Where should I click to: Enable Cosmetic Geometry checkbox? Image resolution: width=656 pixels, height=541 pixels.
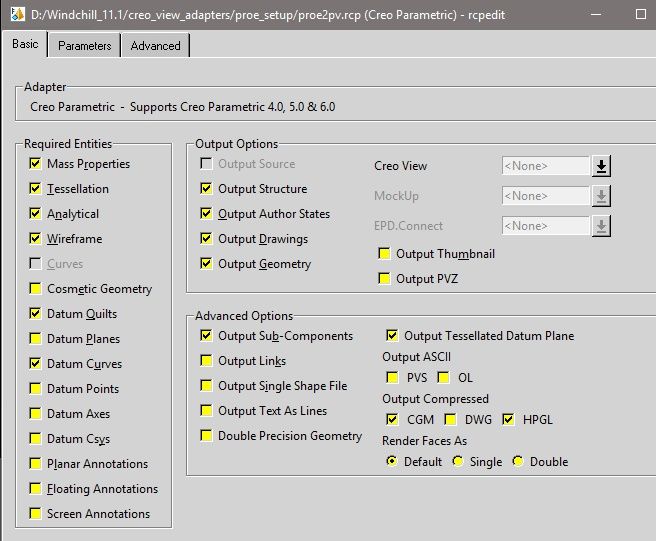pyautogui.click(x=36, y=289)
